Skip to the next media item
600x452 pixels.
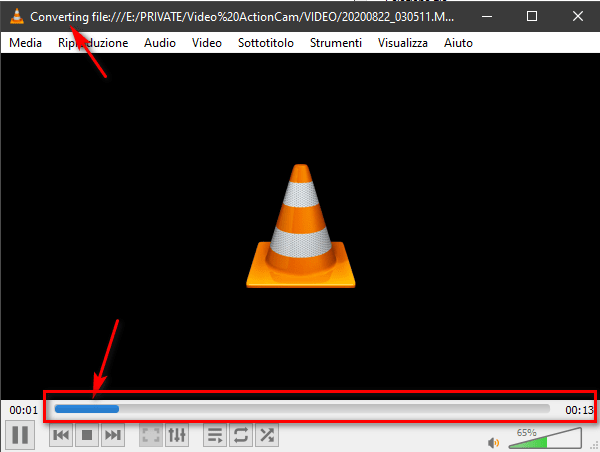tap(113, 435)
